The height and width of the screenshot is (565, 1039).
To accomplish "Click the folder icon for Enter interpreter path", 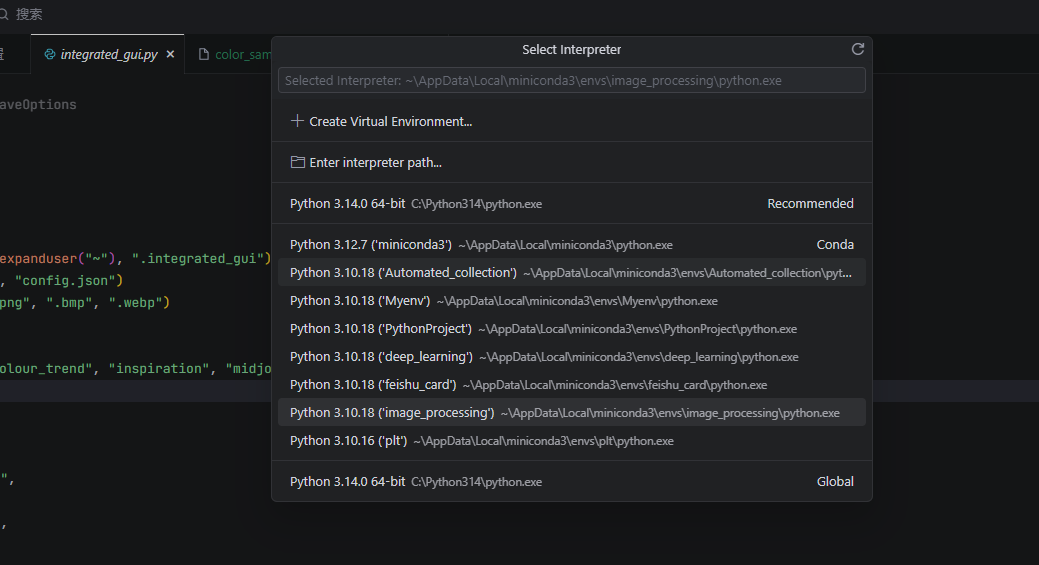I will point(297,162).
